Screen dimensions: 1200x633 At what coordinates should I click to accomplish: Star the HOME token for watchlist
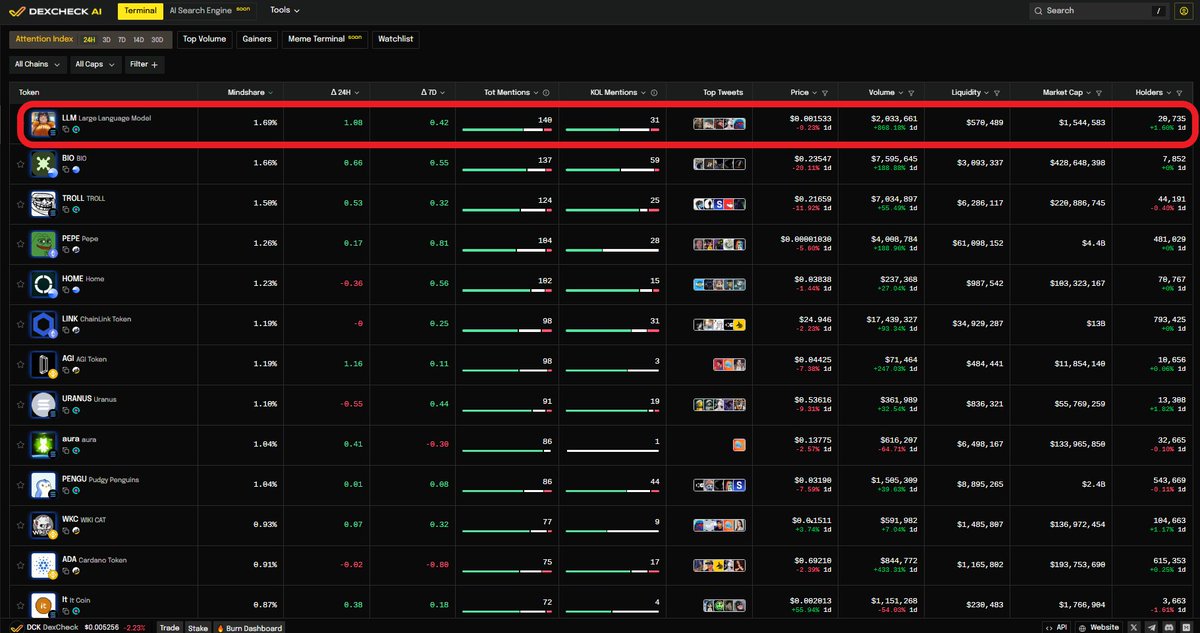coord(20,284)
